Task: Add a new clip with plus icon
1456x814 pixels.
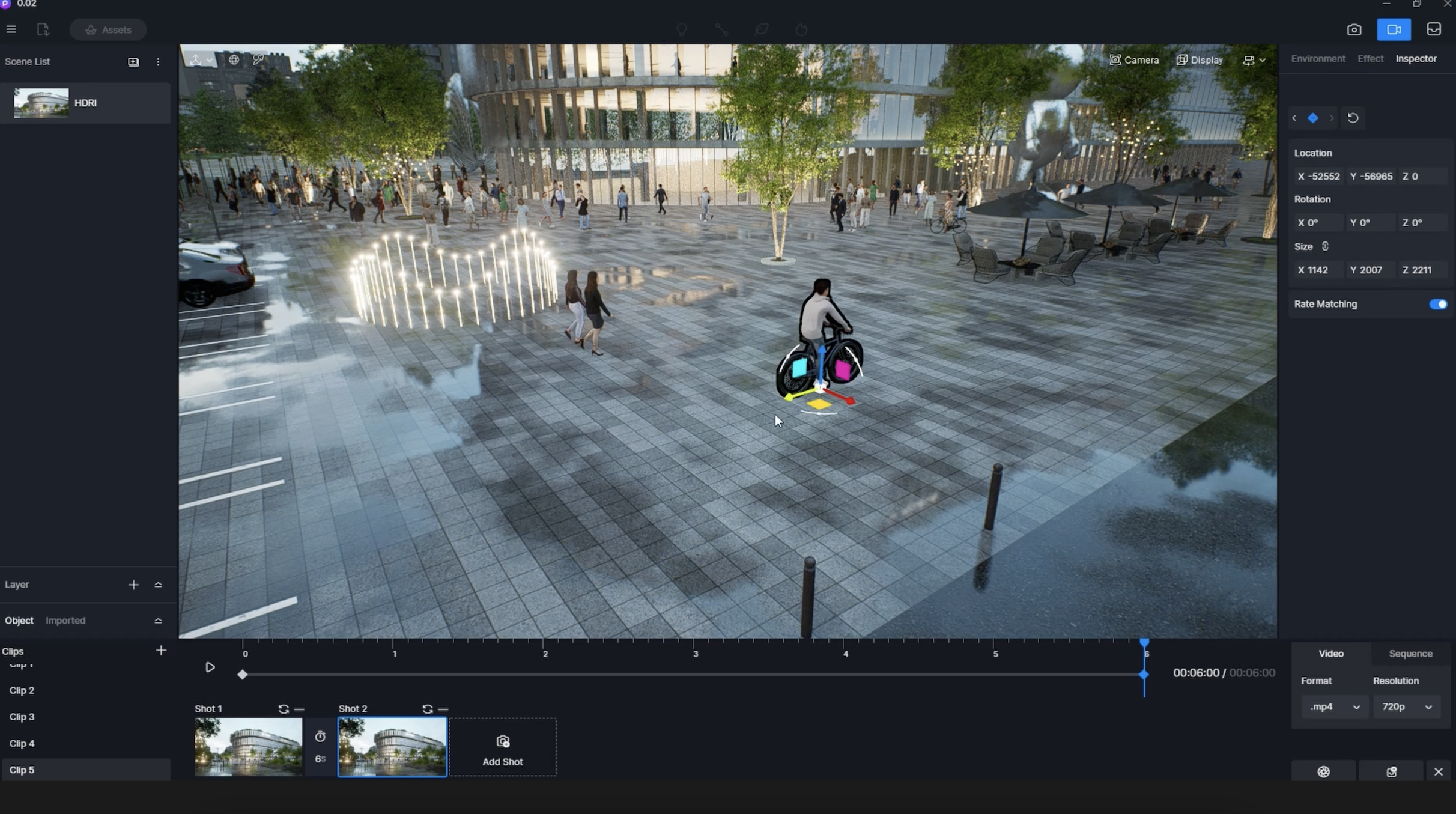Action: coord(161,651)
